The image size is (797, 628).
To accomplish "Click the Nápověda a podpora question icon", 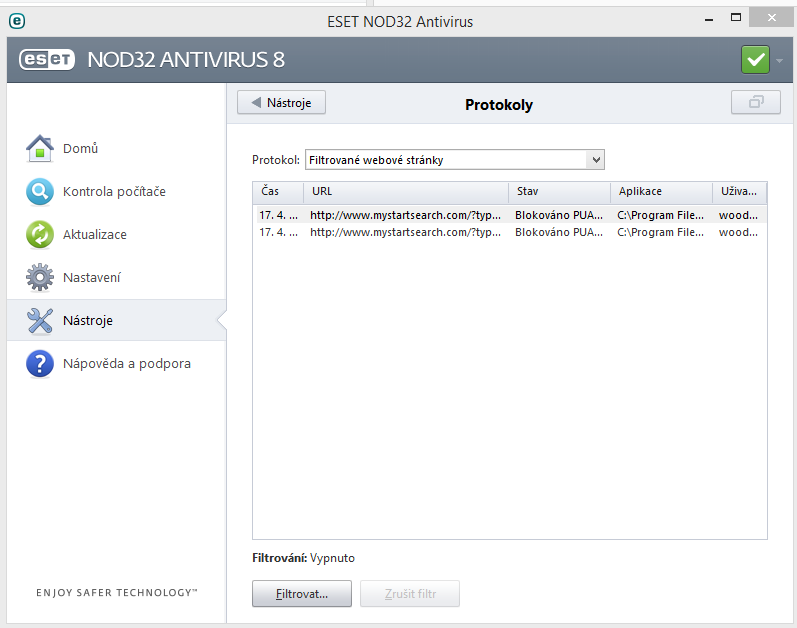I will [39, 363].
